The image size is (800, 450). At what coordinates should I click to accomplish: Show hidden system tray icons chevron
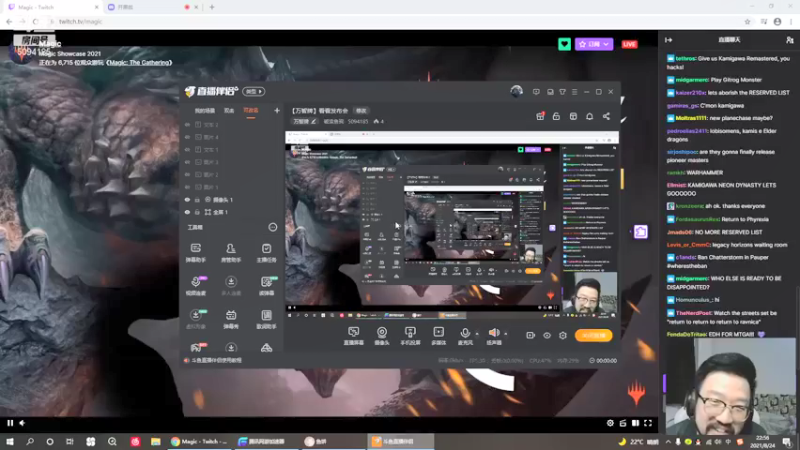click(668, 442)
